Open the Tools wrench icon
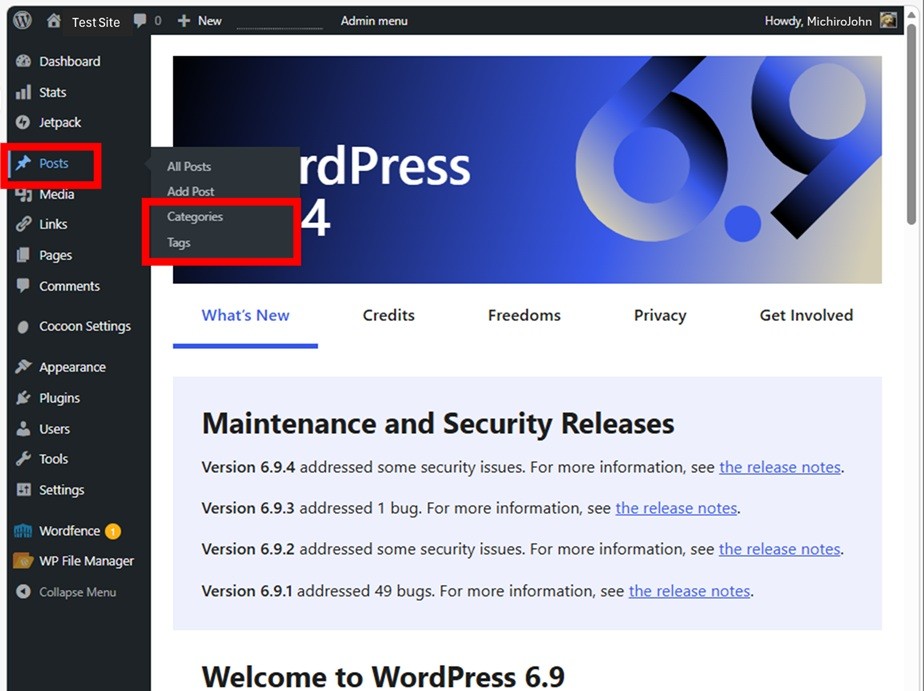The image size is (924, 691). tap(24, 459)
